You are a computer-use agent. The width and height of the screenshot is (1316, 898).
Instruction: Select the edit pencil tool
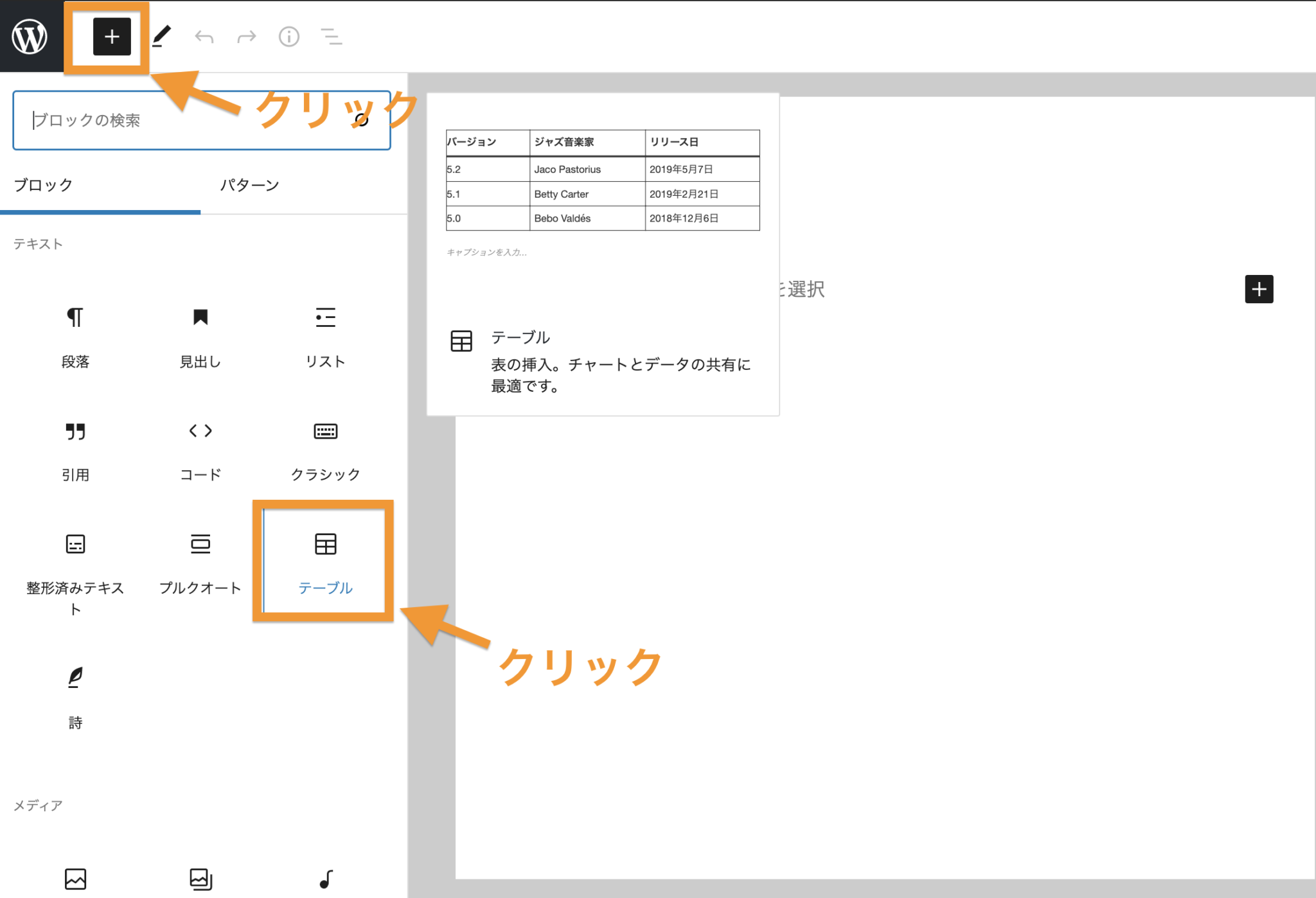[x=162, y=37]
